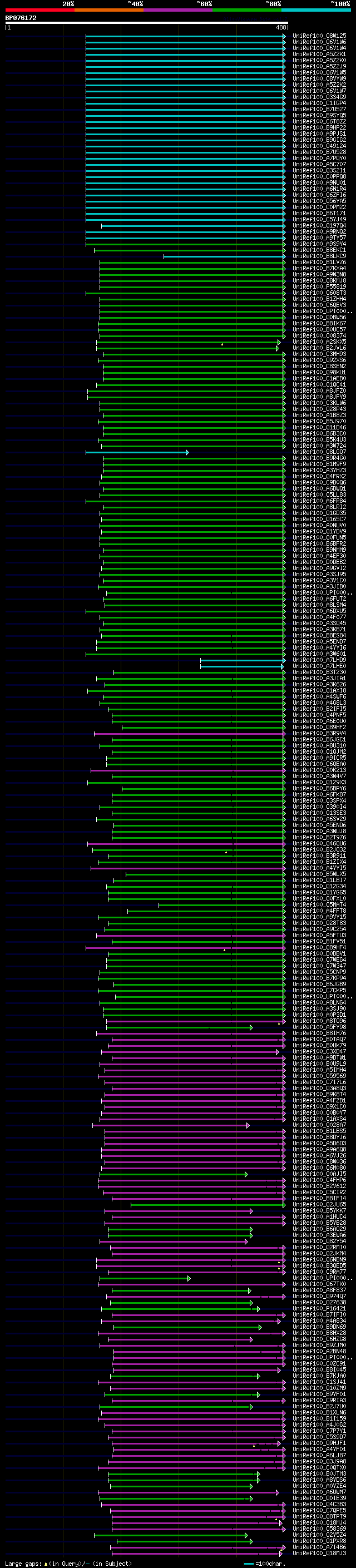356x1568 pixels.
Task: Select hit label UniRef100_B9DN69
Action: click(x=319, y=1328)
